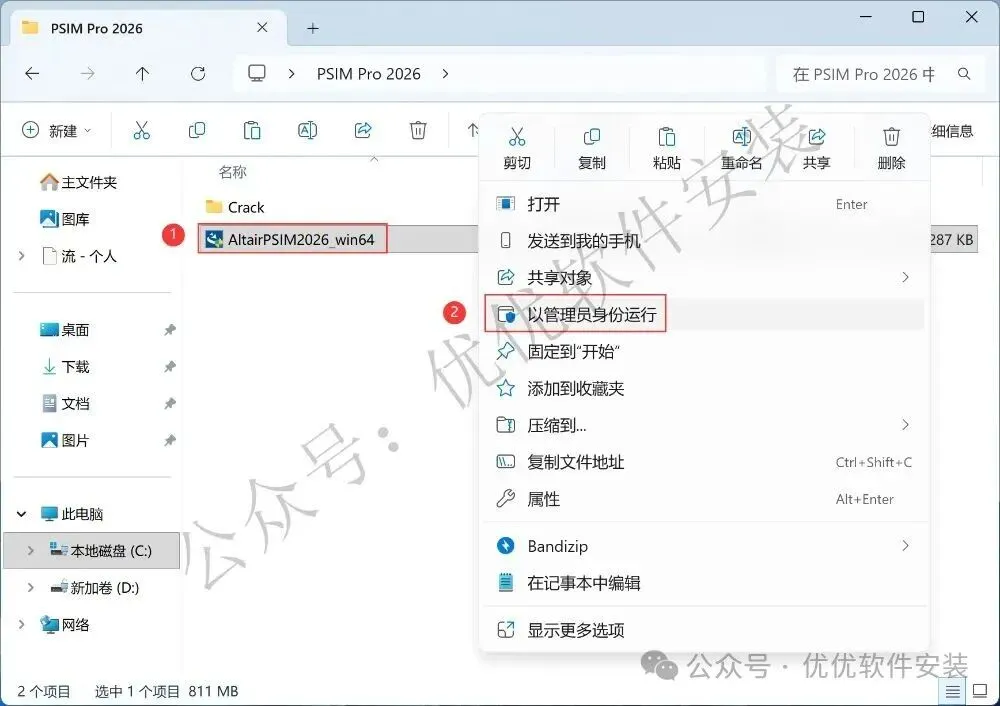
Task: Click 显示更多选项
Action: [705, 630]
